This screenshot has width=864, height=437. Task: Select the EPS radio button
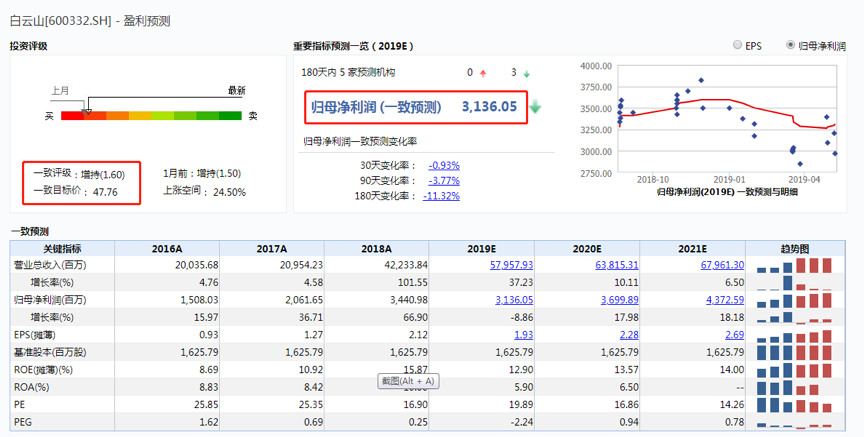738,45
